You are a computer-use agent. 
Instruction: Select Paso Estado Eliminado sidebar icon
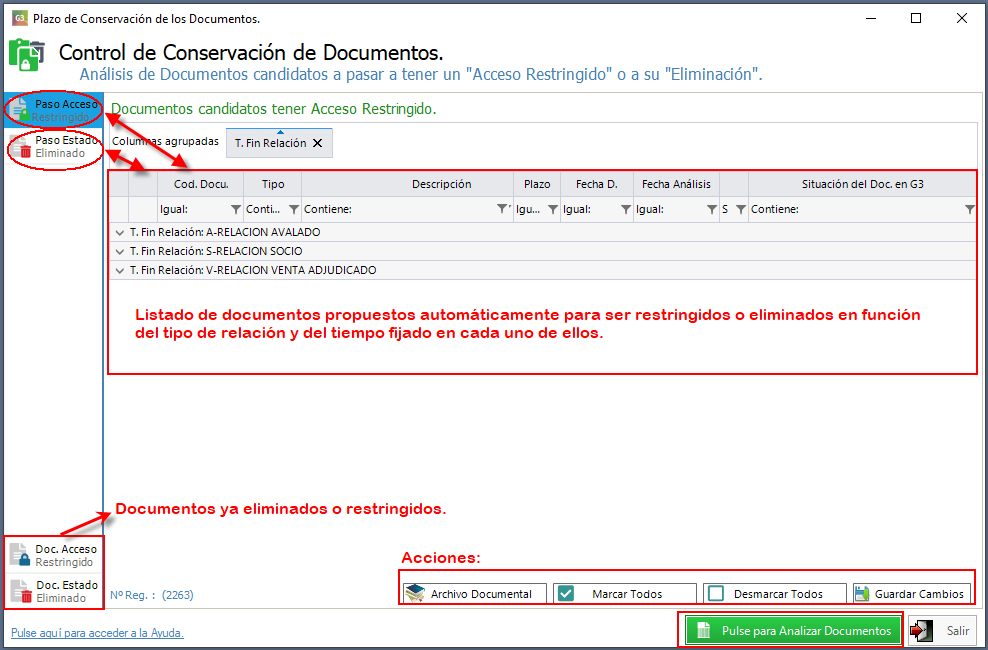[x=20, y=147]
